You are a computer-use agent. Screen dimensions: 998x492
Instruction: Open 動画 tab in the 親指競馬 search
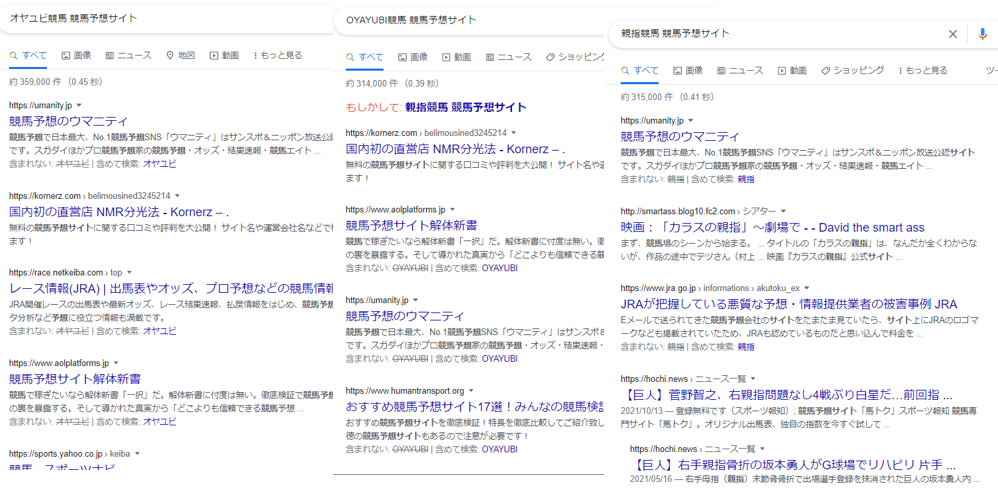792,71
